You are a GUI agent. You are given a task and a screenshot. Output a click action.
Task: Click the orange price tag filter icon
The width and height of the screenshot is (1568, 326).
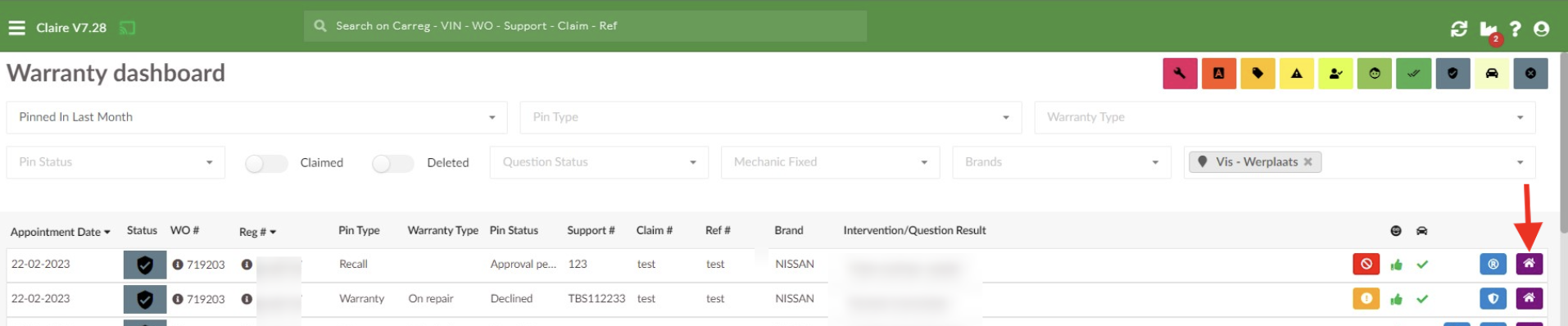1258,74
